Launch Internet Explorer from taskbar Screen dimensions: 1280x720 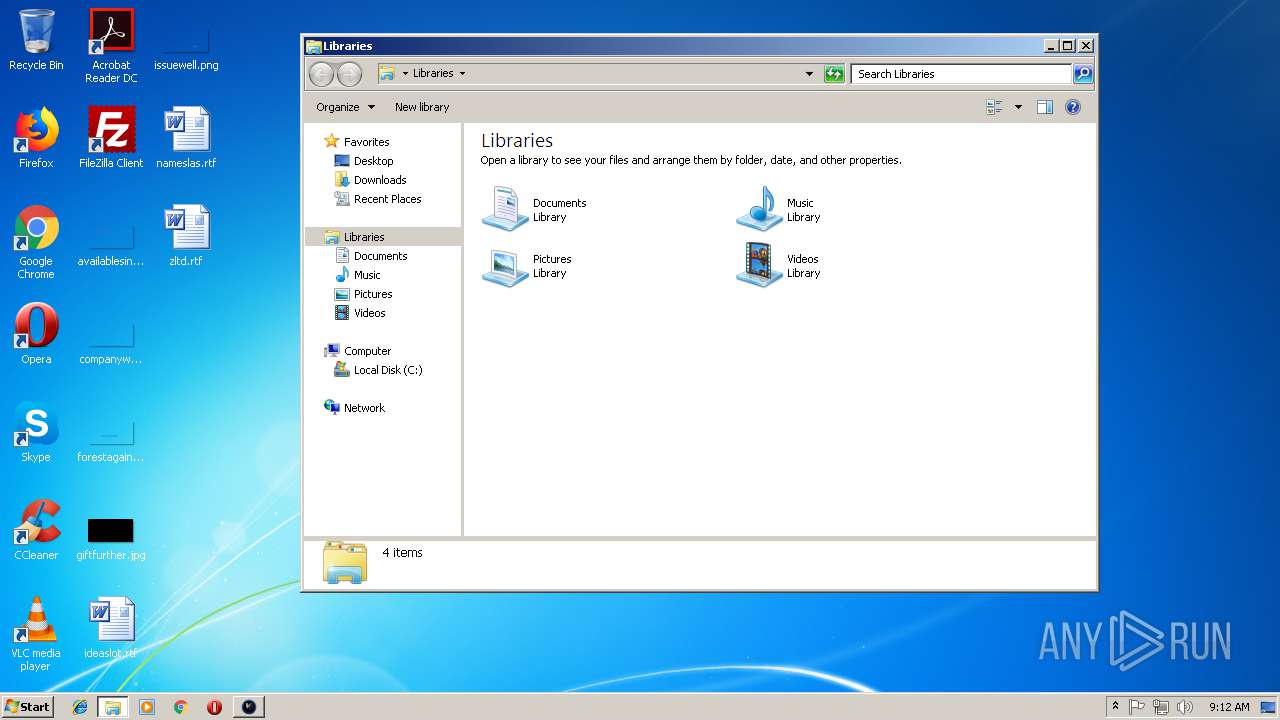[80, 707]
